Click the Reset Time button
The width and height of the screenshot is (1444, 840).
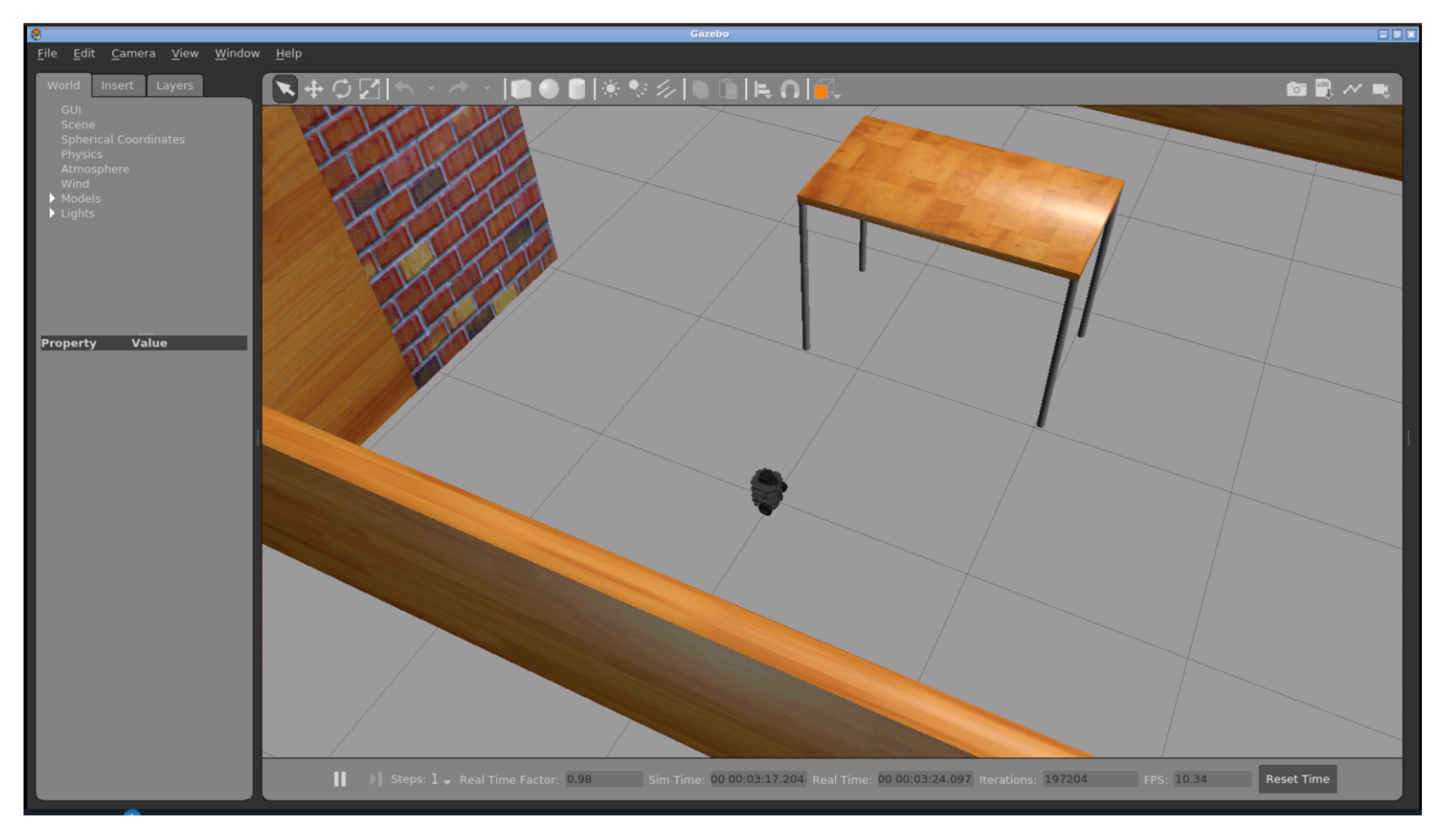pyautogui.click(x=1297, y=779)
